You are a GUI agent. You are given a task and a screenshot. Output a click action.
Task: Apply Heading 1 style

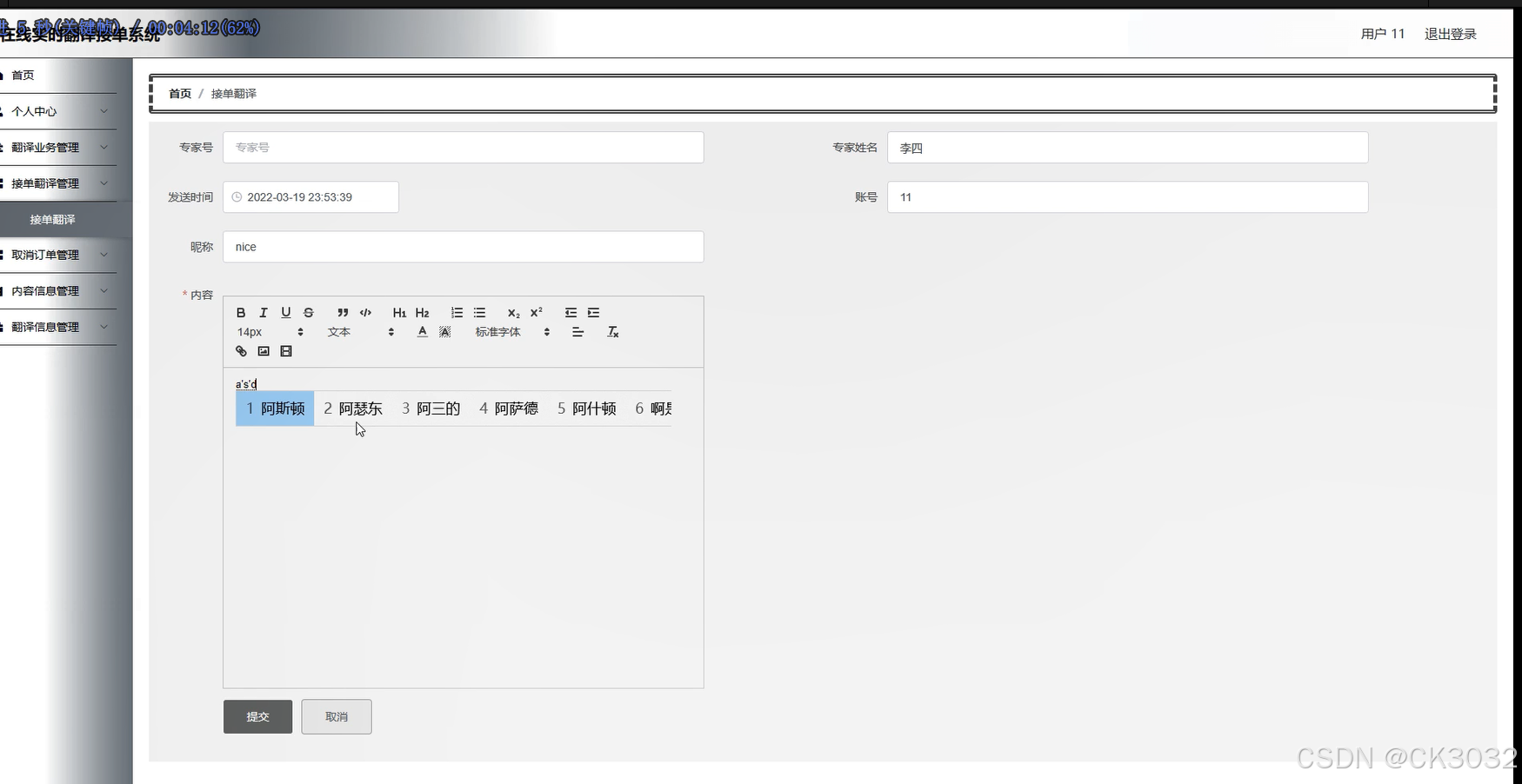(399, 313)
